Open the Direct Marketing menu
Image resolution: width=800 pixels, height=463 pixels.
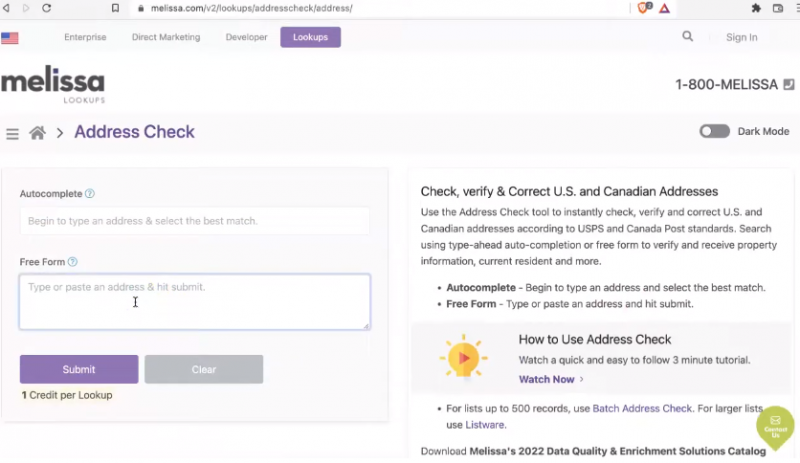[166, 37]
